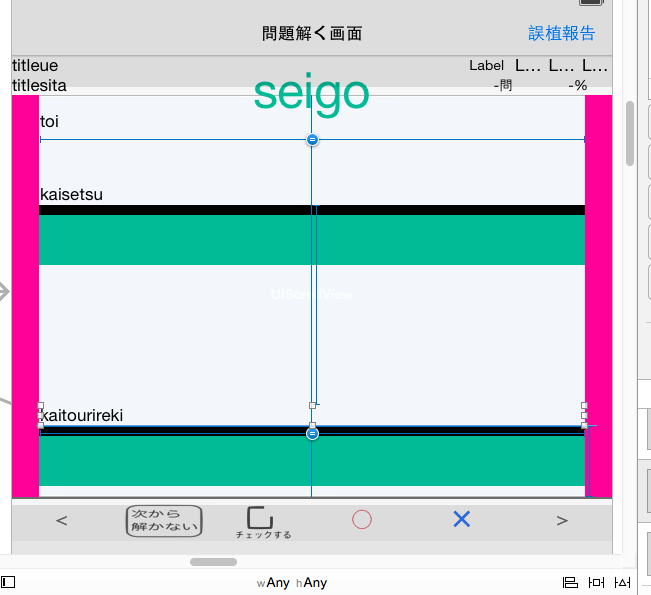Toggle the document outline panel icon
Viewport: 651px width, 595px height.
click(x=8, y=582)
